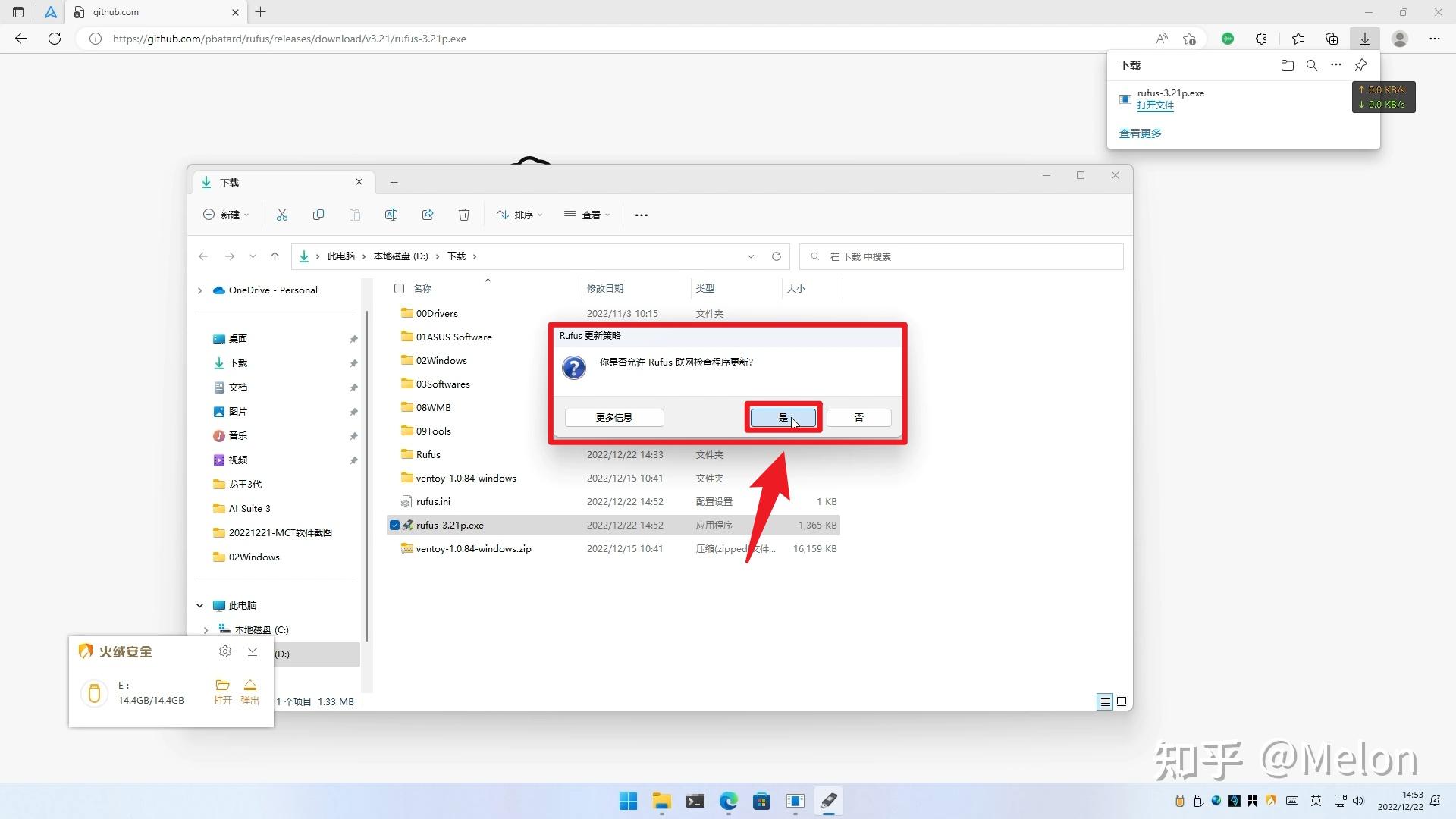Expand the 排序 sort dropdown

pos(519,215)
